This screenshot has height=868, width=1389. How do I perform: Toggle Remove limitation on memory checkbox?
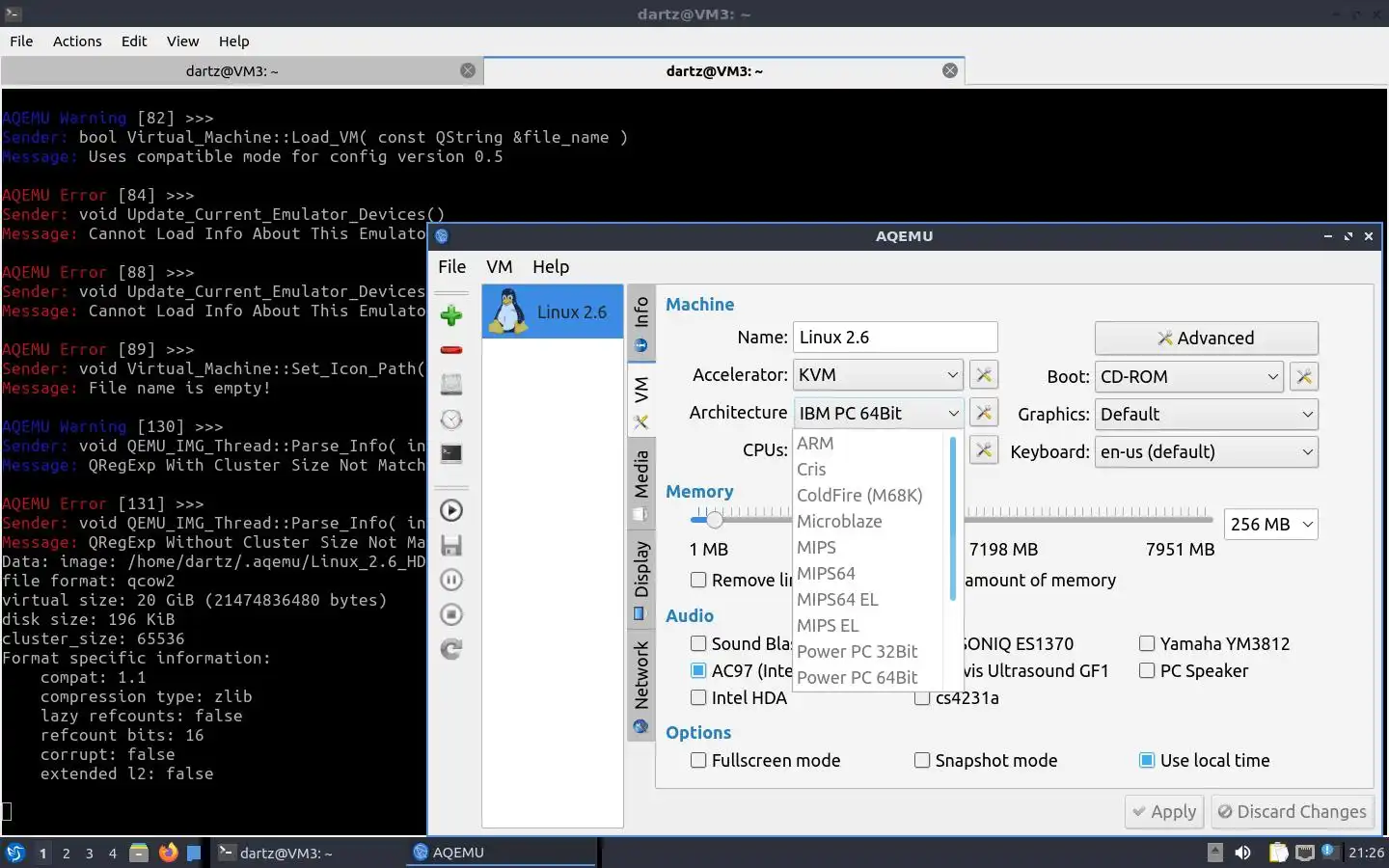click(x=698, y=581)
